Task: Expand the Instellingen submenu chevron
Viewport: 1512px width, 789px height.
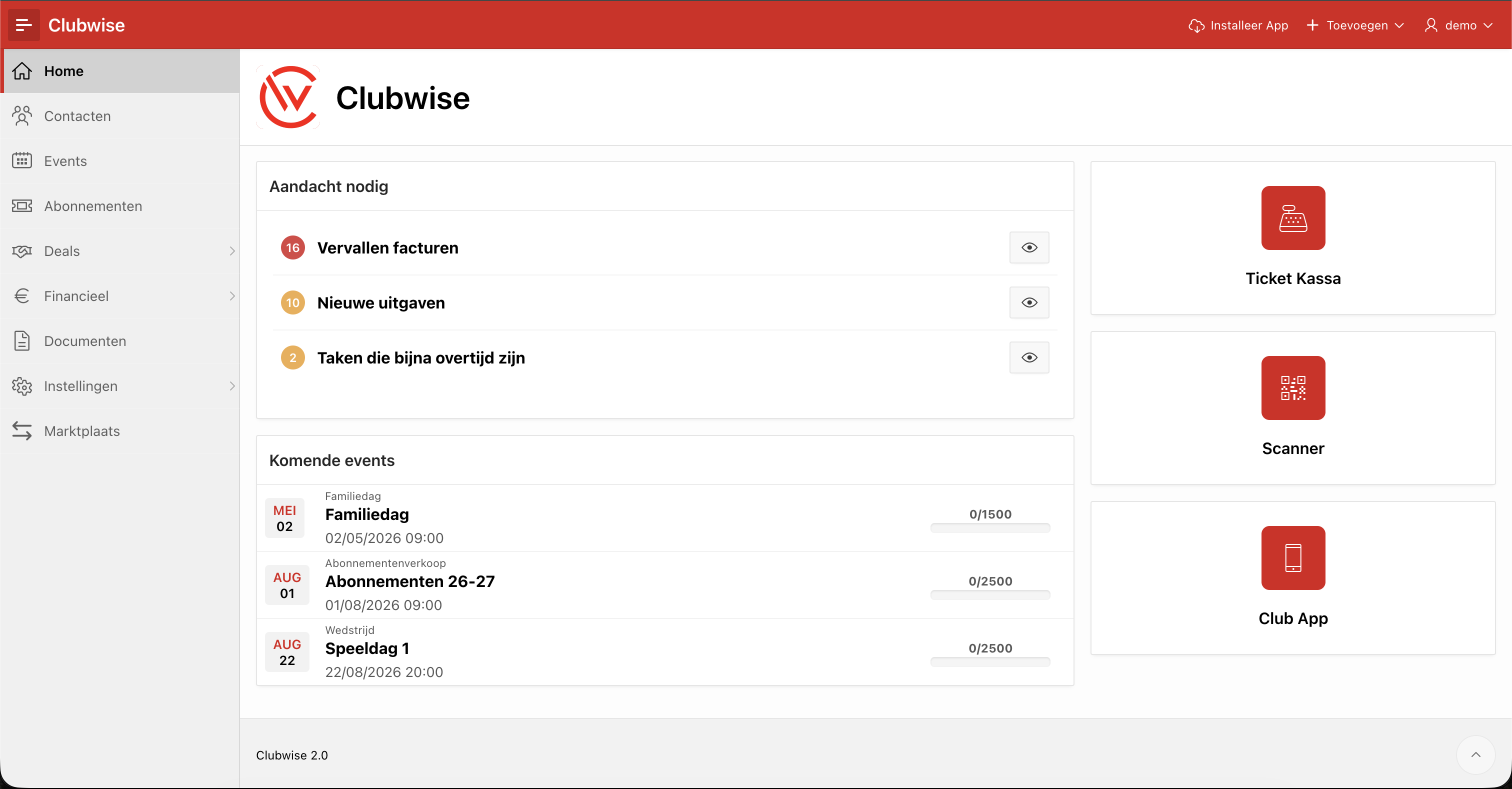Action: click(x=232, y=386)
